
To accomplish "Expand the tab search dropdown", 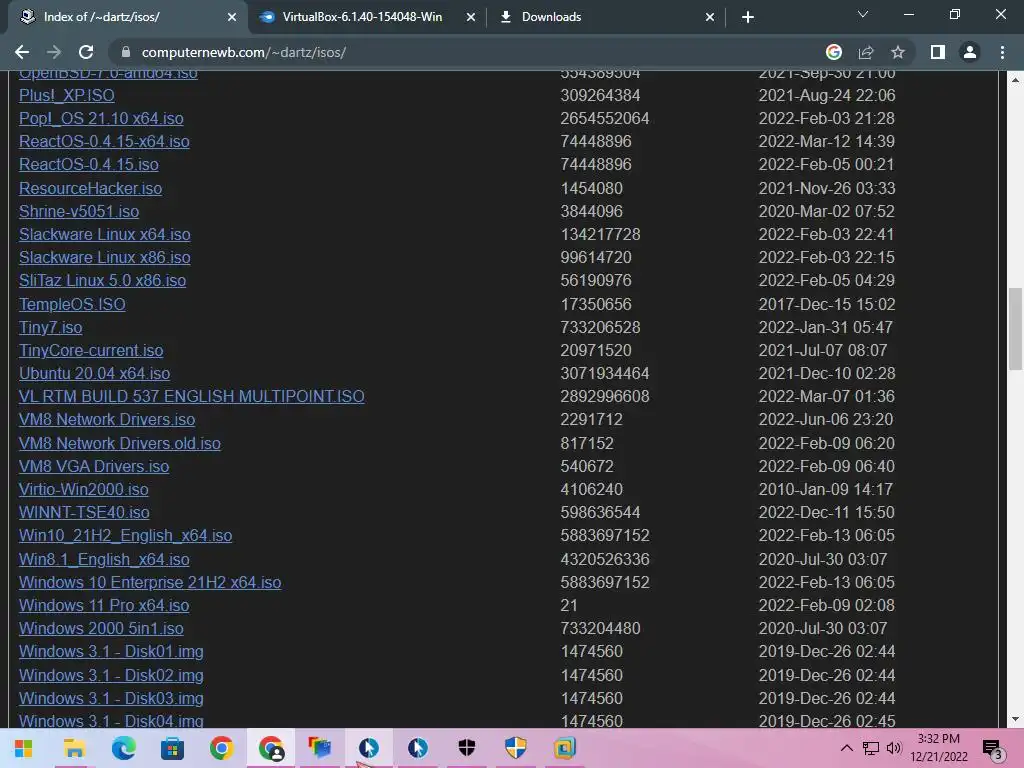I will pos(863,14).
